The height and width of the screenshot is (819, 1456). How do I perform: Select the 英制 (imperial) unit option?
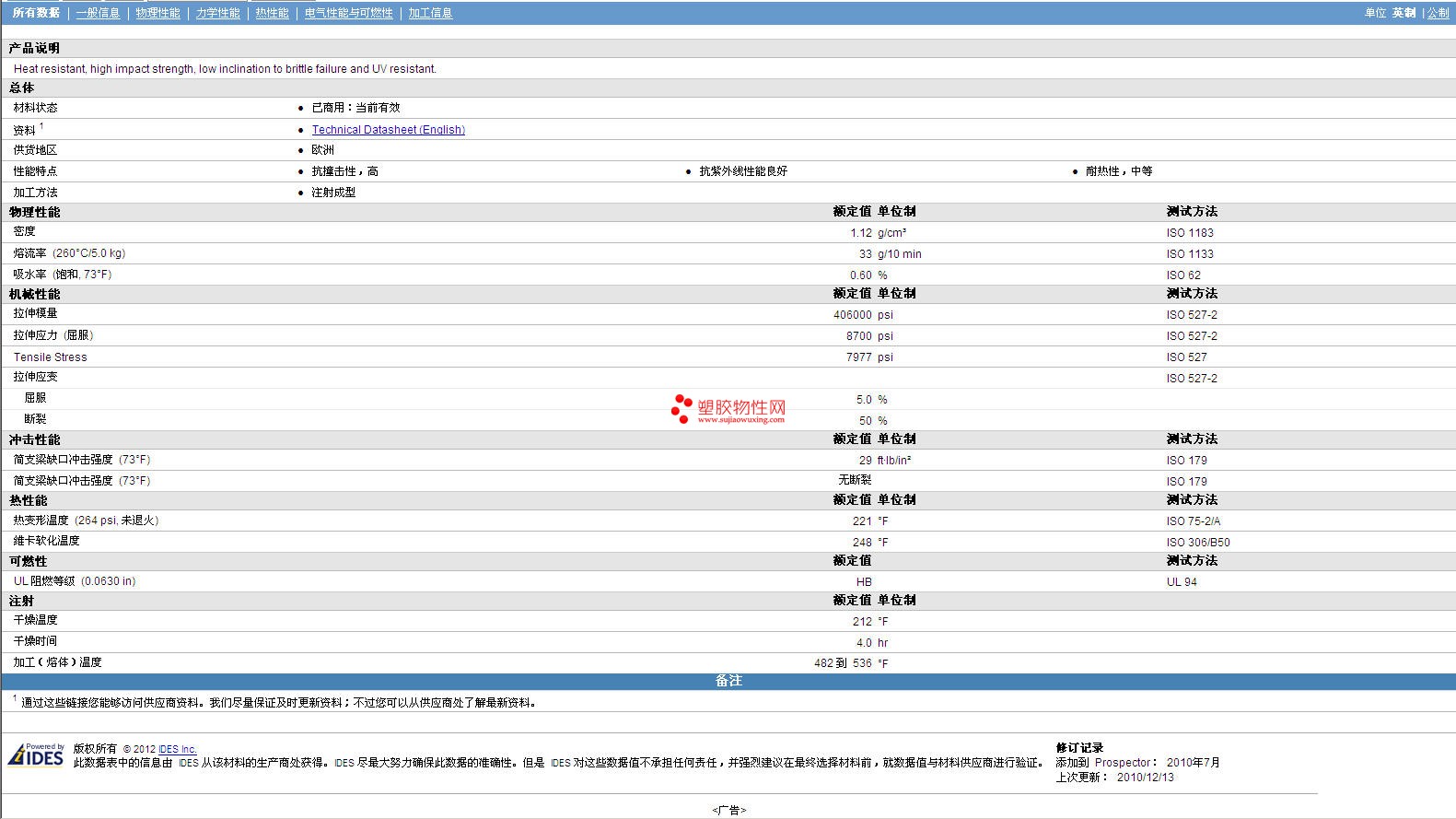(1404, 13)
